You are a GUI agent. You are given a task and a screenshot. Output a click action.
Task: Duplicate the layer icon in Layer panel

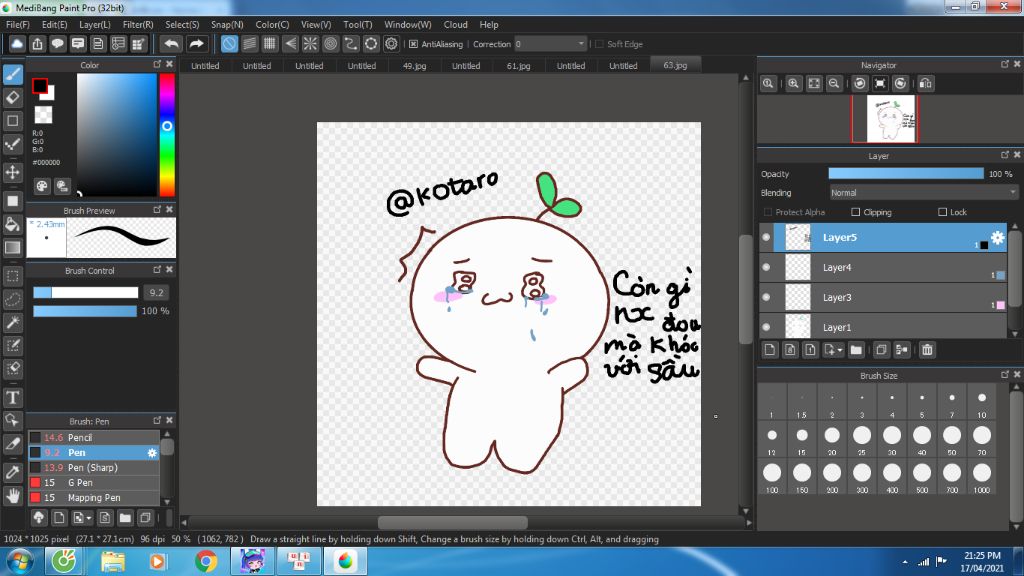(881, 350)
